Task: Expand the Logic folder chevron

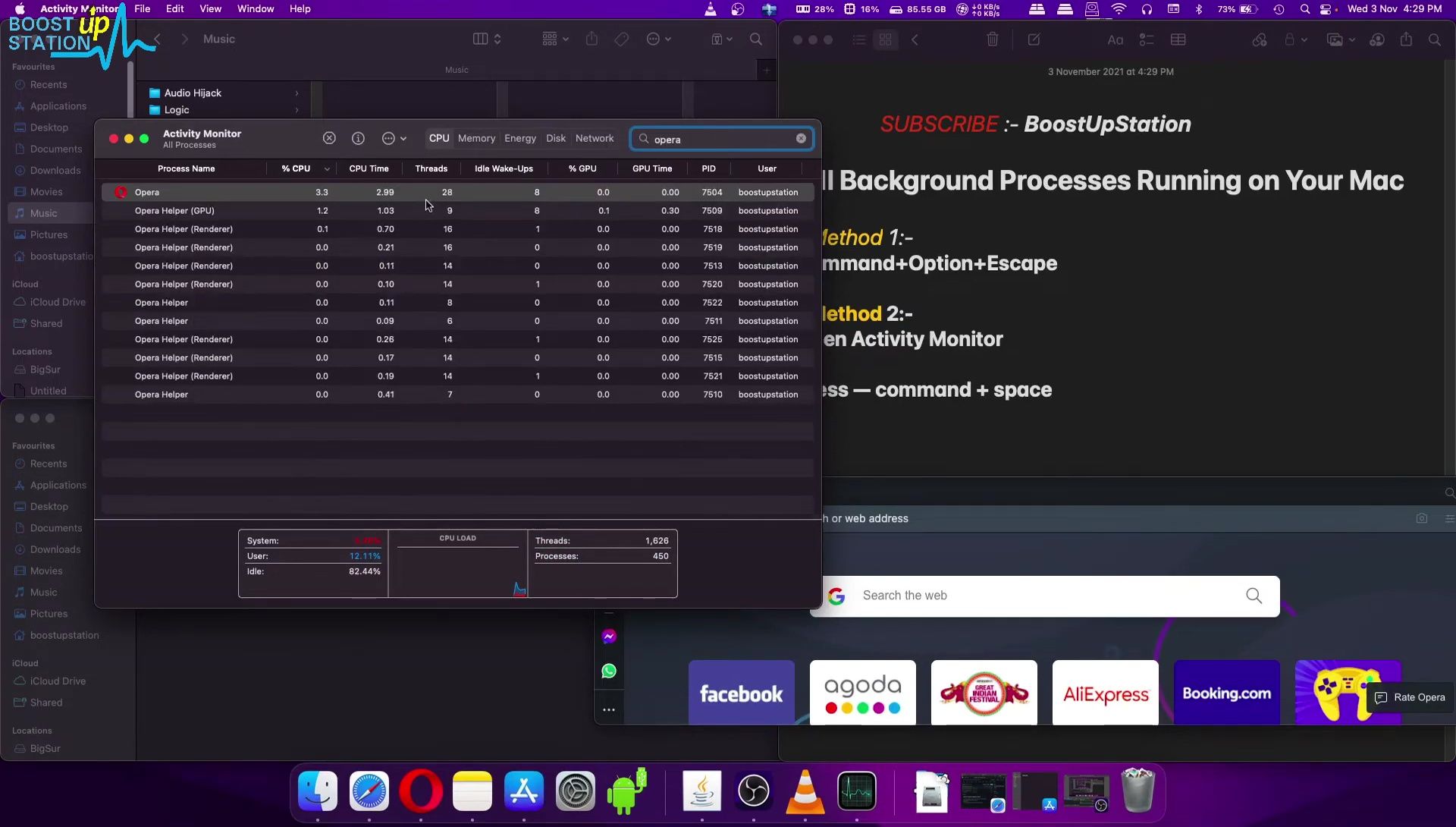Action: point(297,110)
